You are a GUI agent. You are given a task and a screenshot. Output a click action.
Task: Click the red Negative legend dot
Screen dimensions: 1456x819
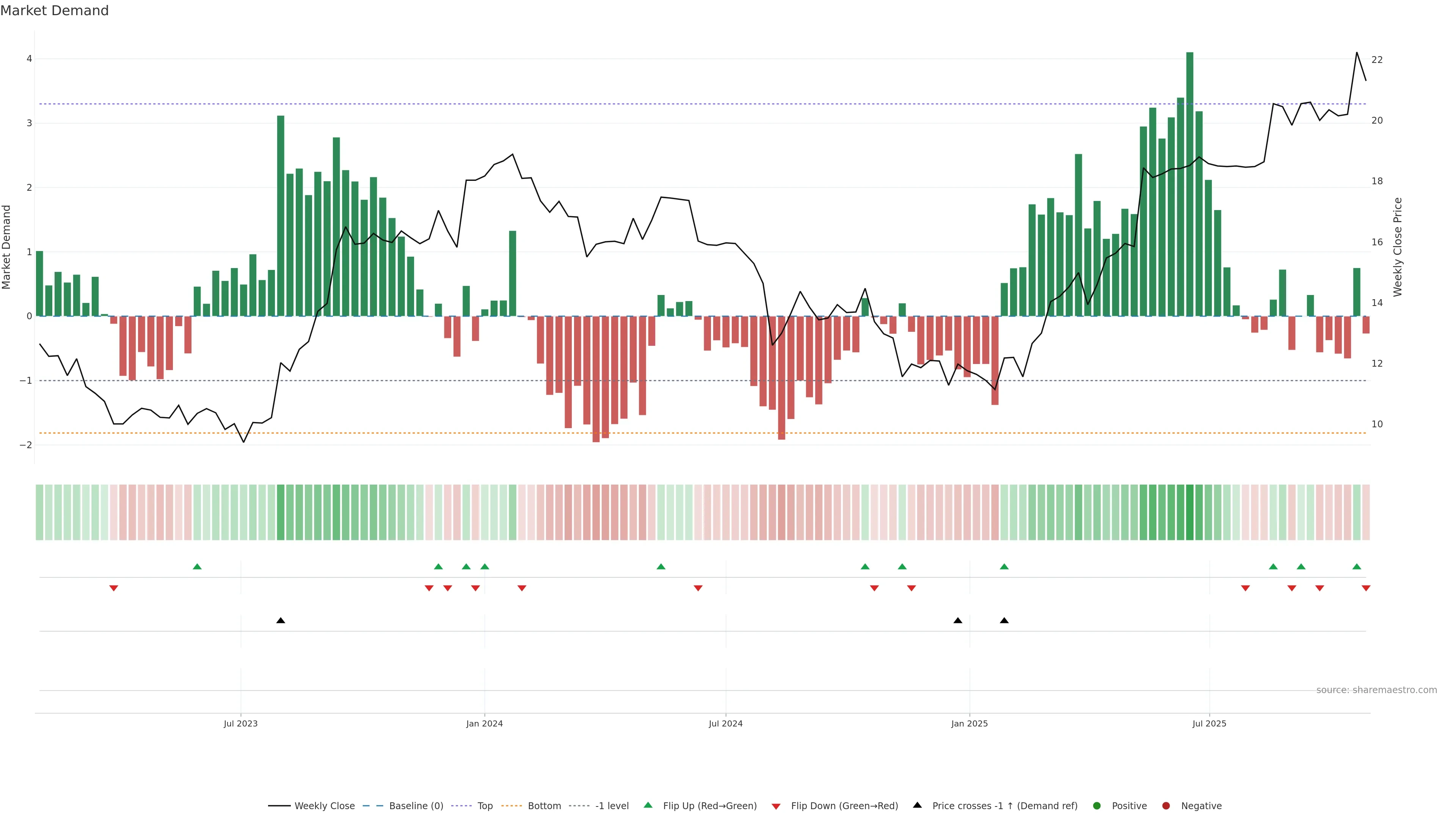(1166, 806)
